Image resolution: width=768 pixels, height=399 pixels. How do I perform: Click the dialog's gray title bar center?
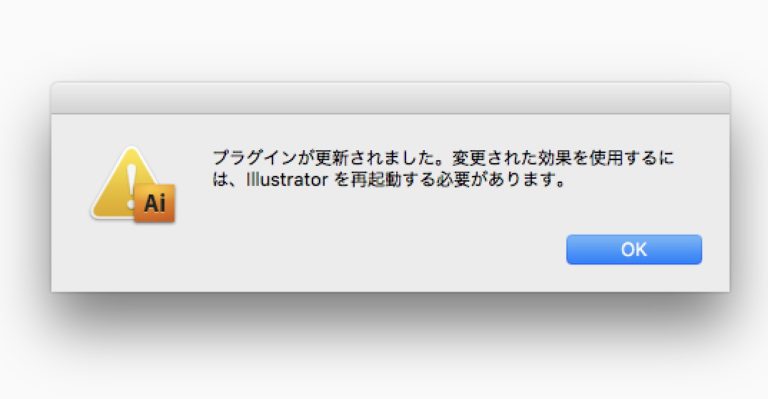click(390, 98)
